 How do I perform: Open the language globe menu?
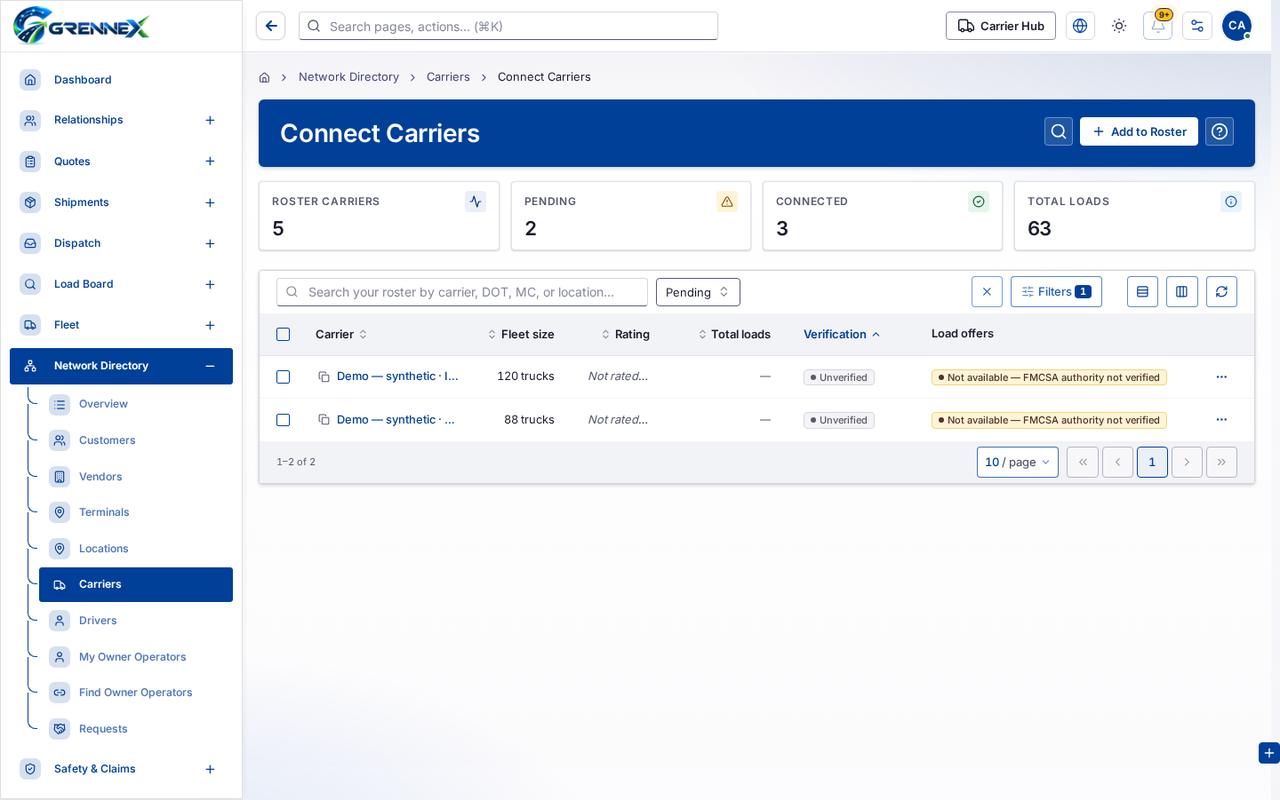1080,26
